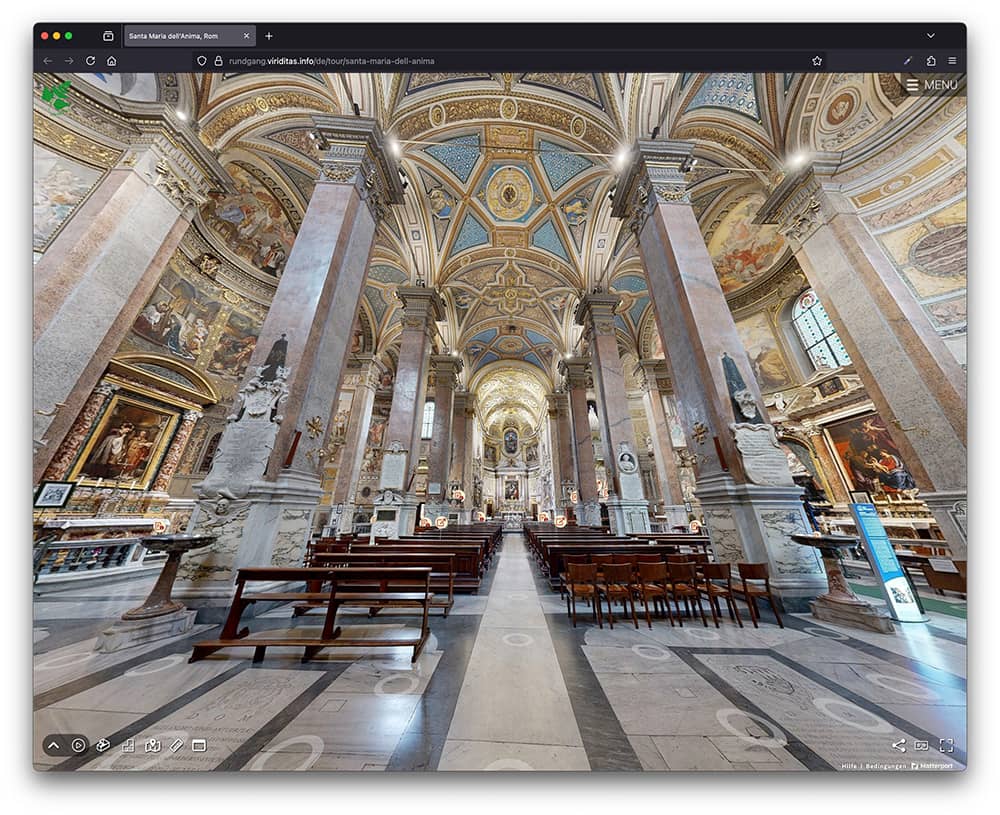This screenshot has height=815, width=1000.
Task: Go back to the previous page
Action: coord(48,61)
